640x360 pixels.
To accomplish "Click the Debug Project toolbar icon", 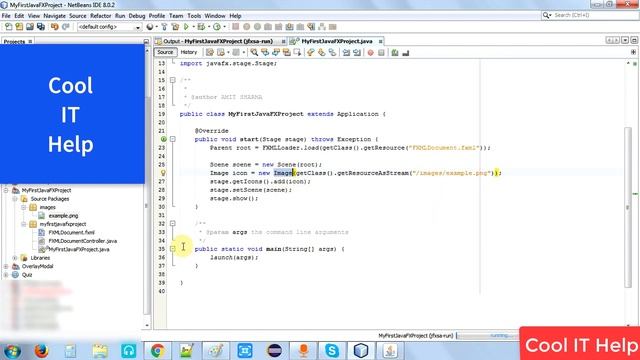I will click(201, 27).
